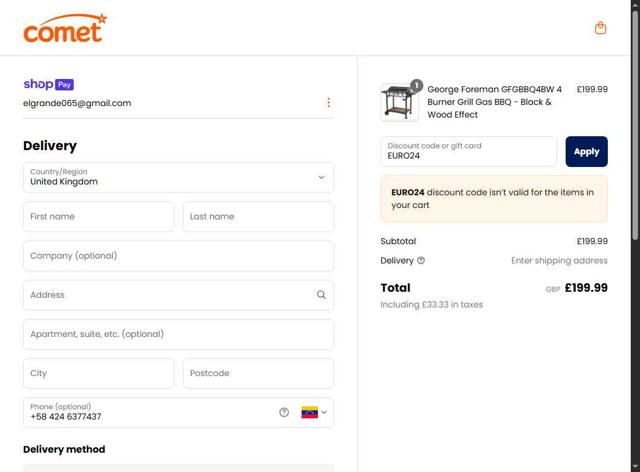Click the Shop Pay logo
The image size is (640, 472).
pos(49,84)
